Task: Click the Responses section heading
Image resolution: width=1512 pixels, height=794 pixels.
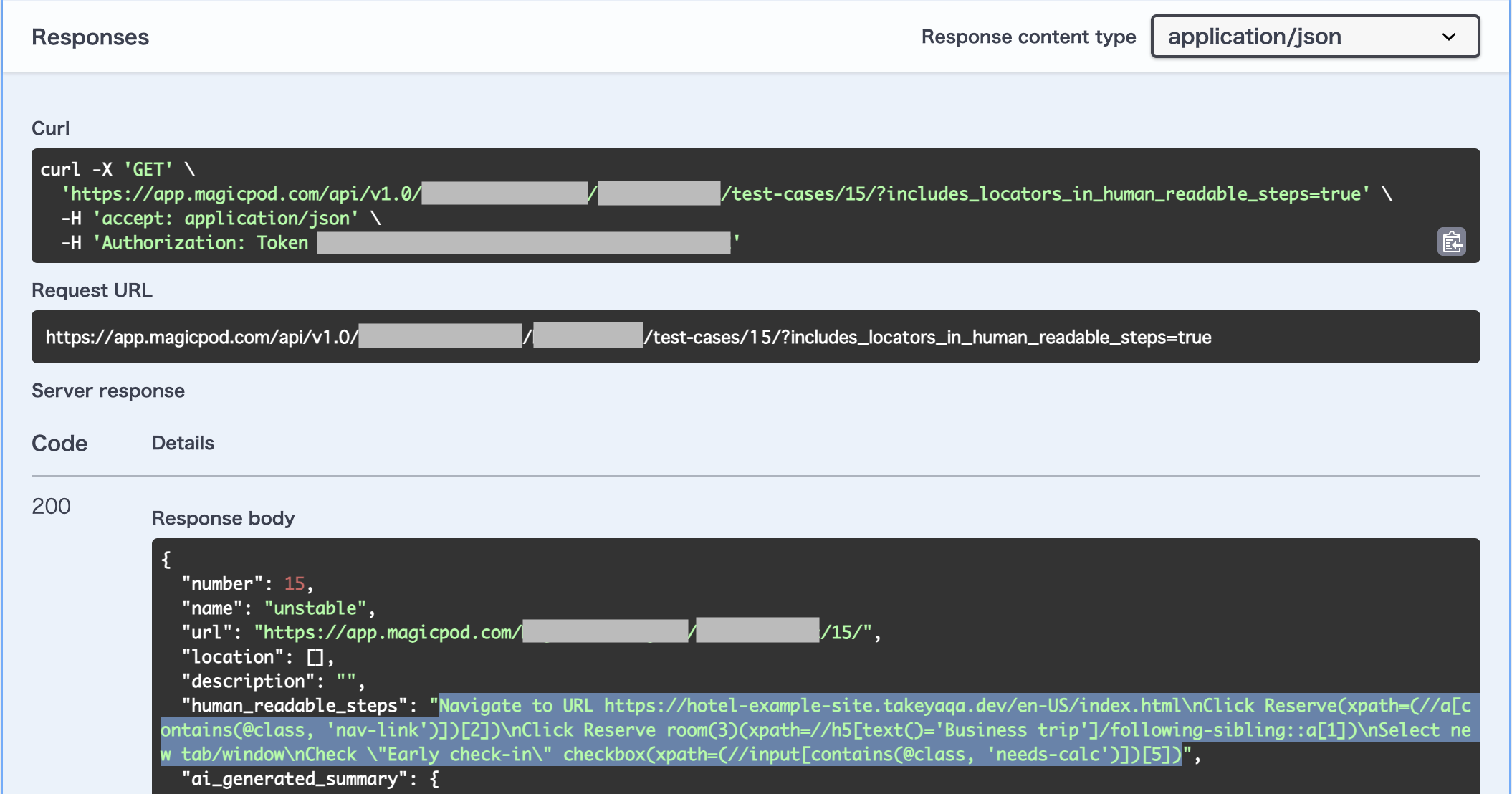Action: [90, 37]
